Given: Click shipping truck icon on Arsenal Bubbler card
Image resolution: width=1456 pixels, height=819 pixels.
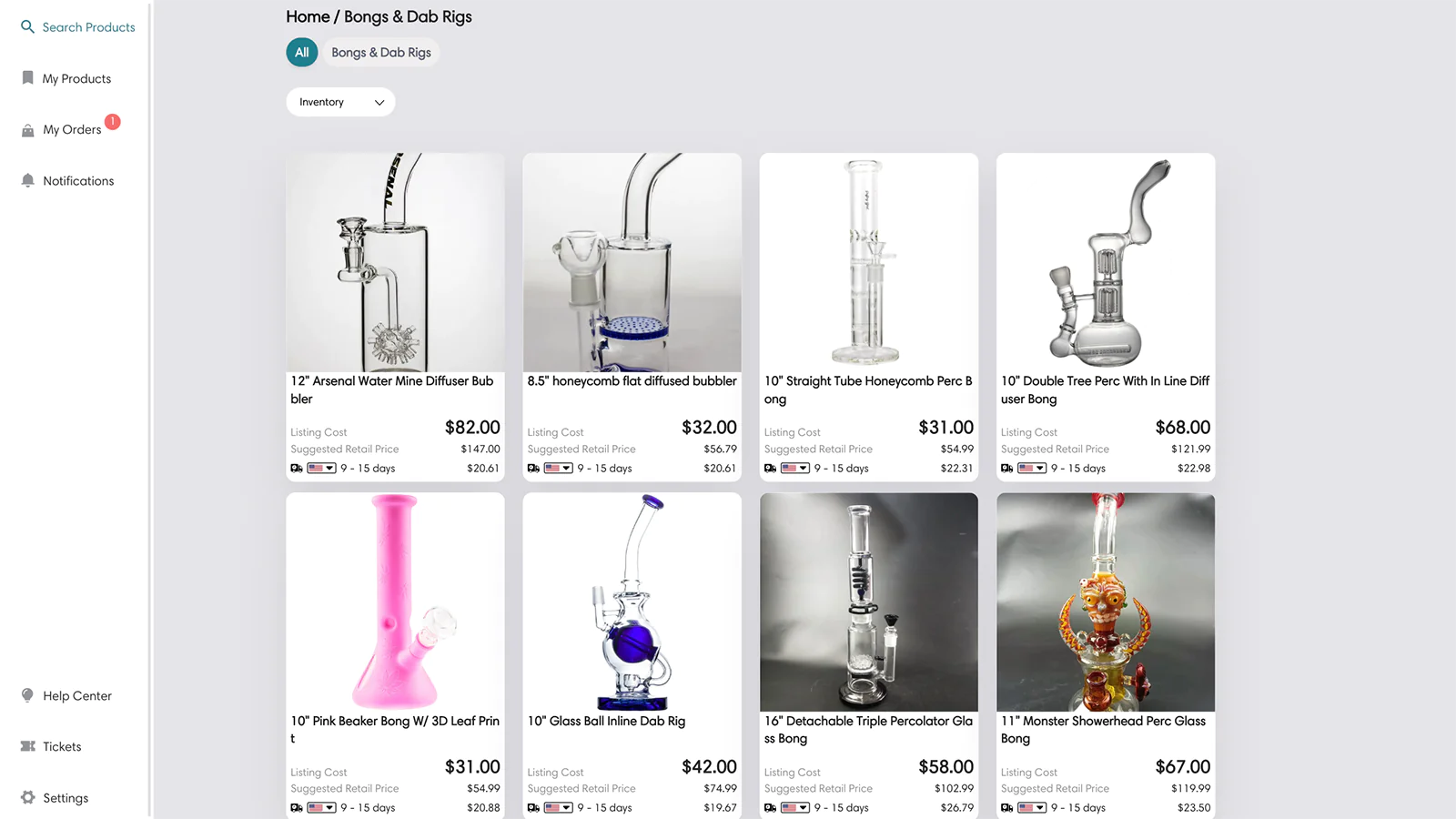Looking at the screenshot, I should coord(297,468).
